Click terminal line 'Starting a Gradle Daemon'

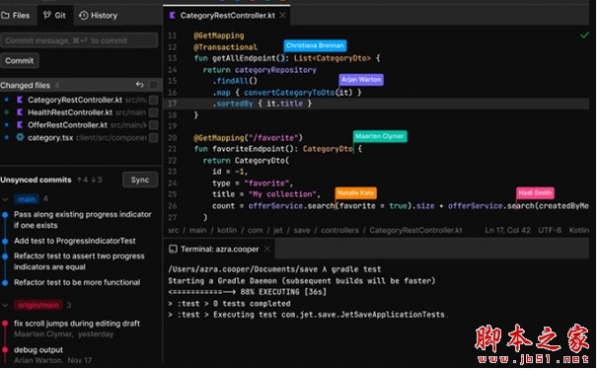point(302,281)
